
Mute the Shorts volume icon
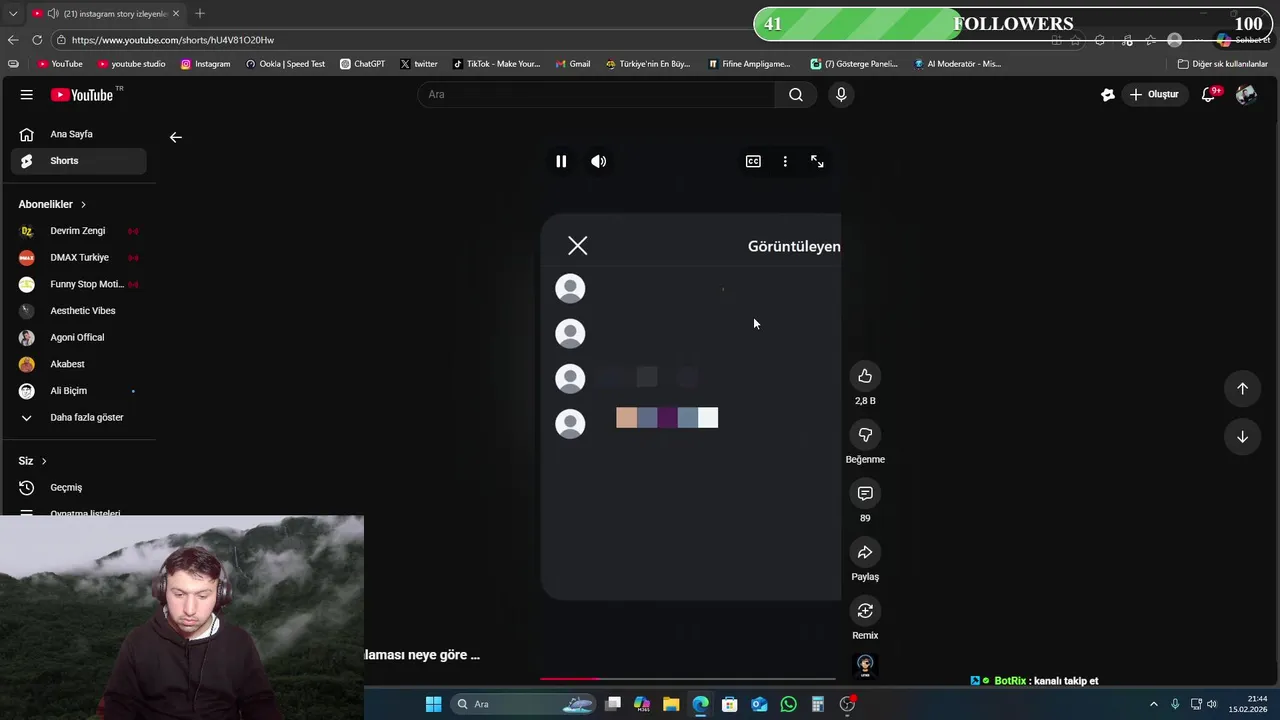click(x=598, y=161)
